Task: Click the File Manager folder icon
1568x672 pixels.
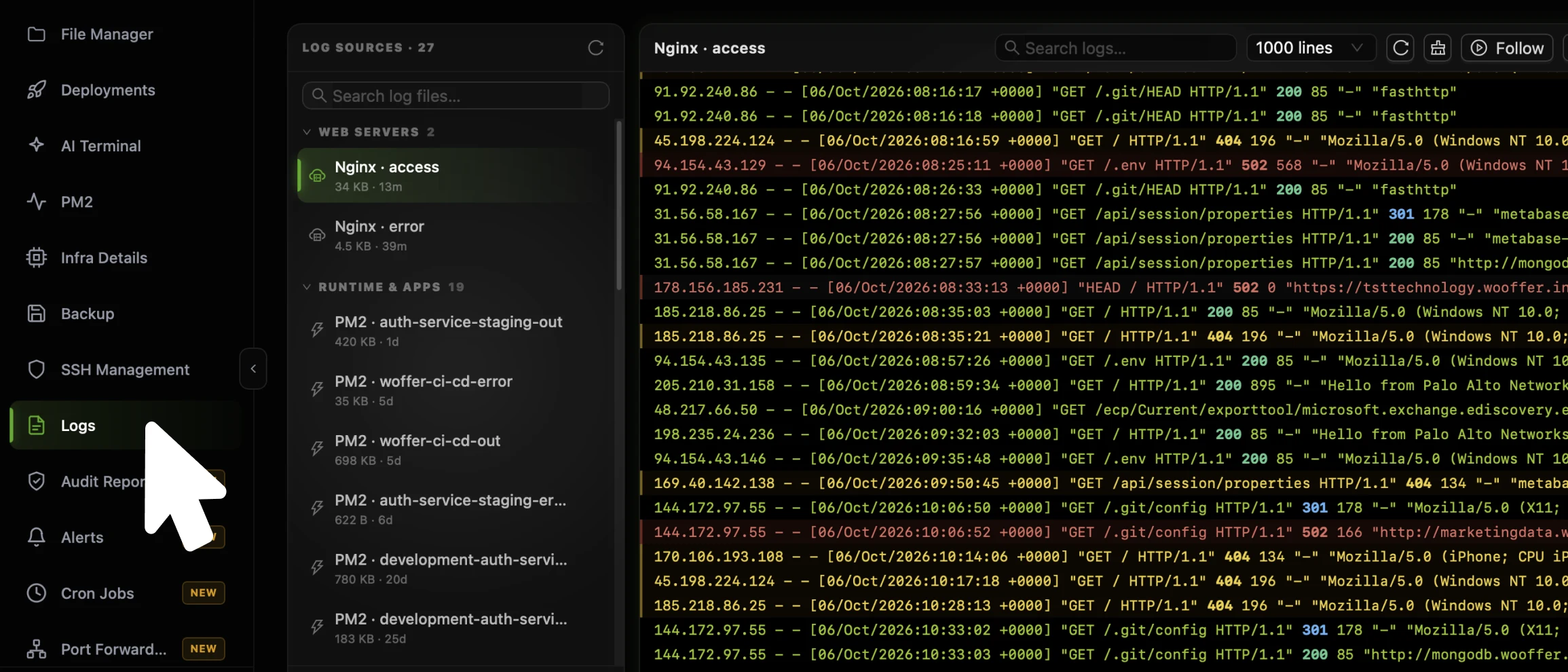Action: tap(36, 34)
